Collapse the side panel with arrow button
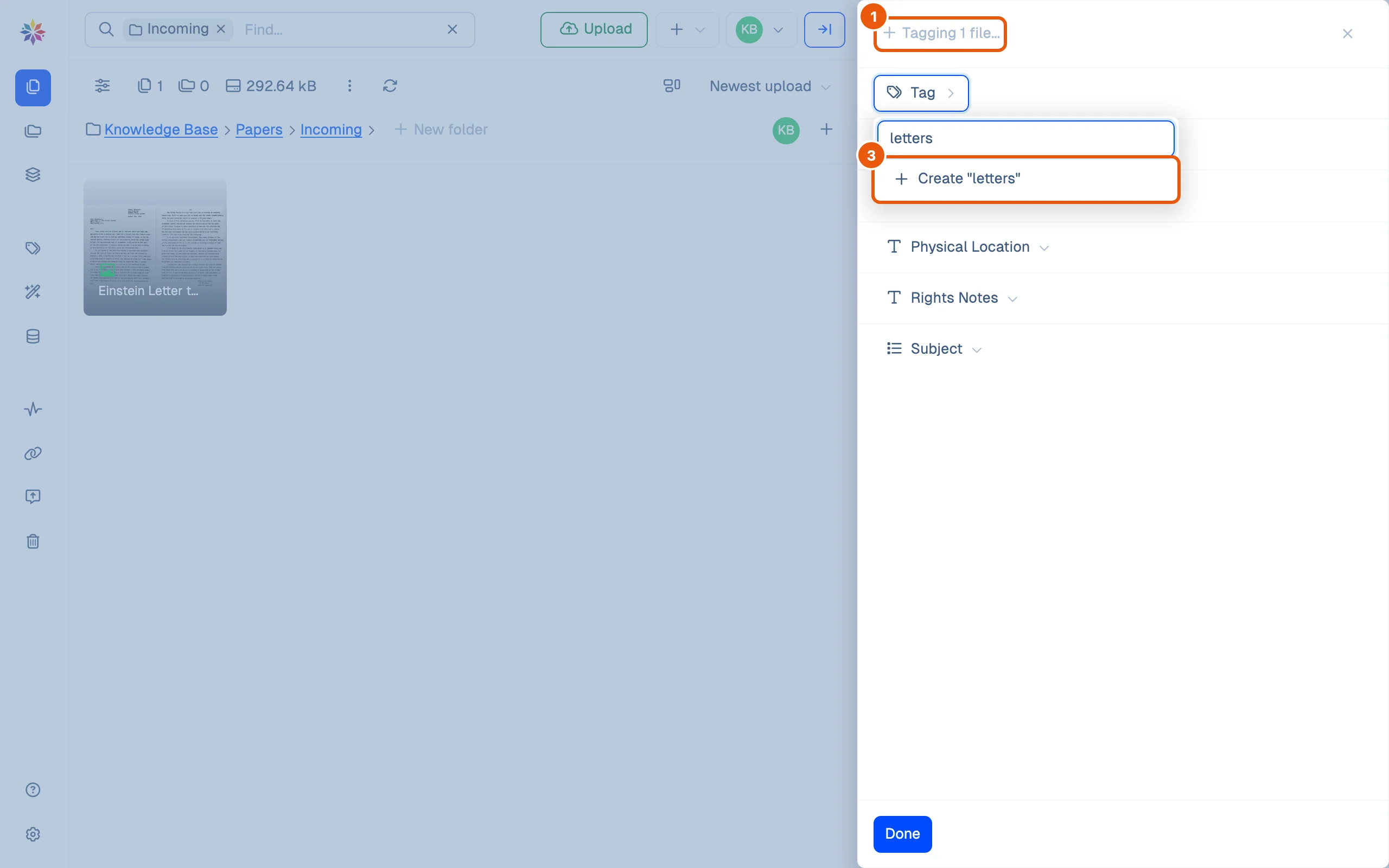 point(824,29)
